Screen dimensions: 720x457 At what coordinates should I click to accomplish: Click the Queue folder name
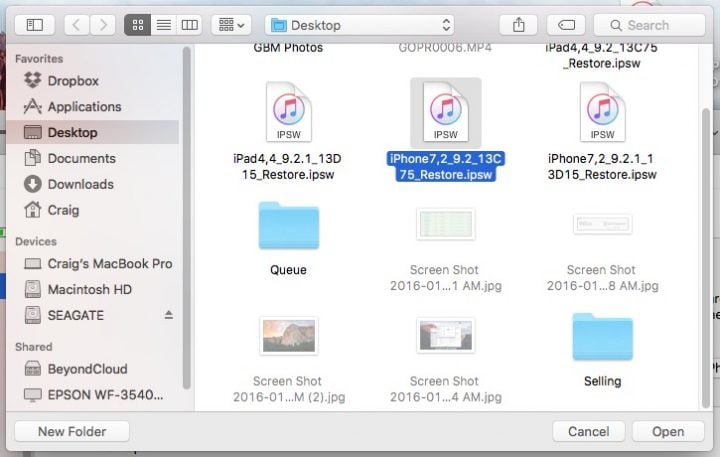click(x=288, y=270)
